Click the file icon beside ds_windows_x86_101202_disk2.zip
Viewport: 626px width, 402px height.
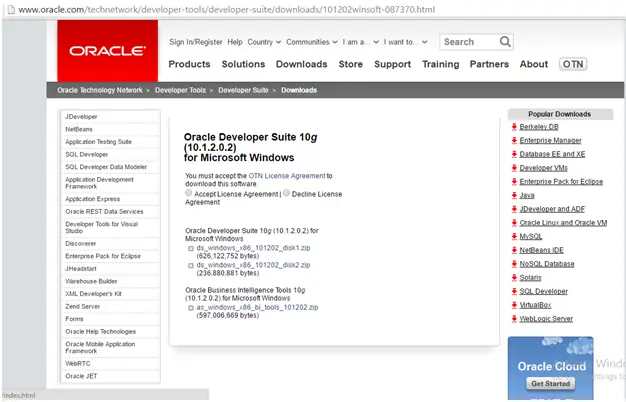191,265
